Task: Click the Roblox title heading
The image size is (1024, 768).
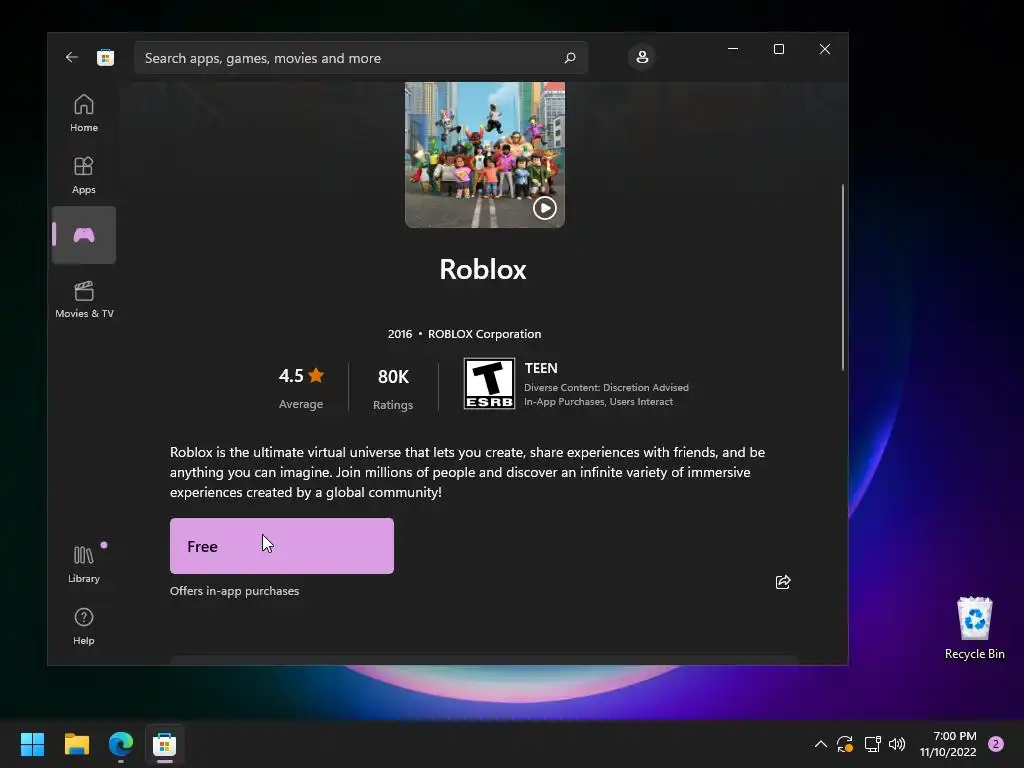Action: pos(483,270)
